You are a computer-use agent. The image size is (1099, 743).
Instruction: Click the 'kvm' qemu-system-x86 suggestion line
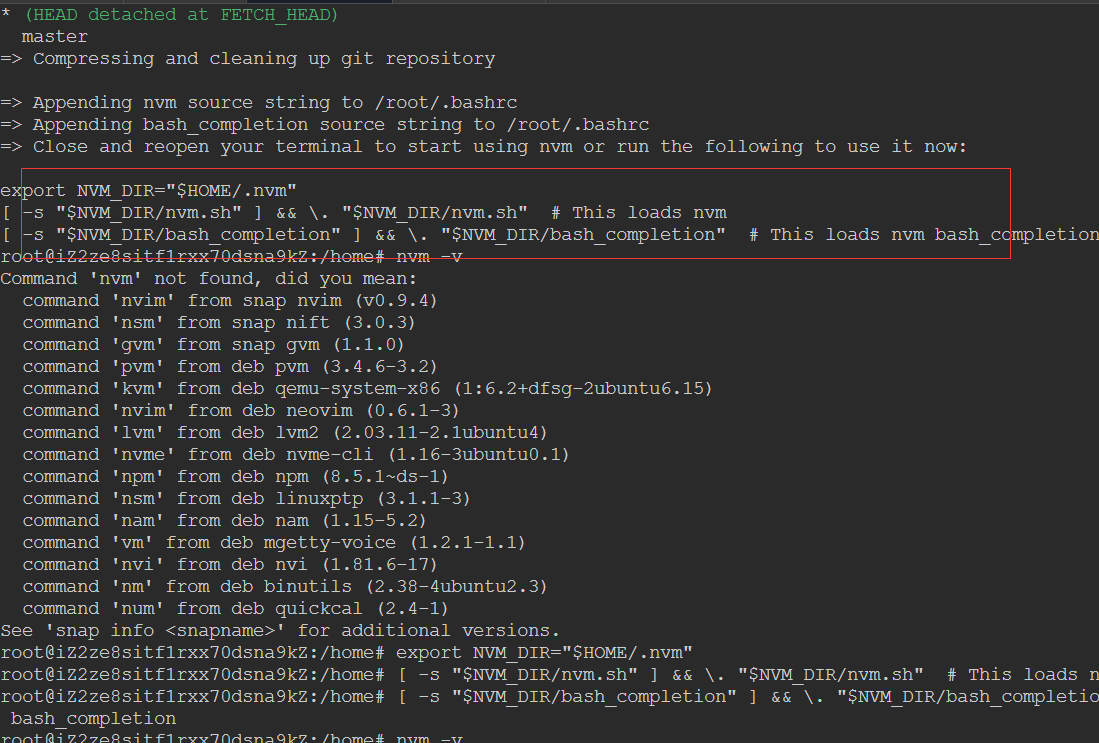click(367, 389)
